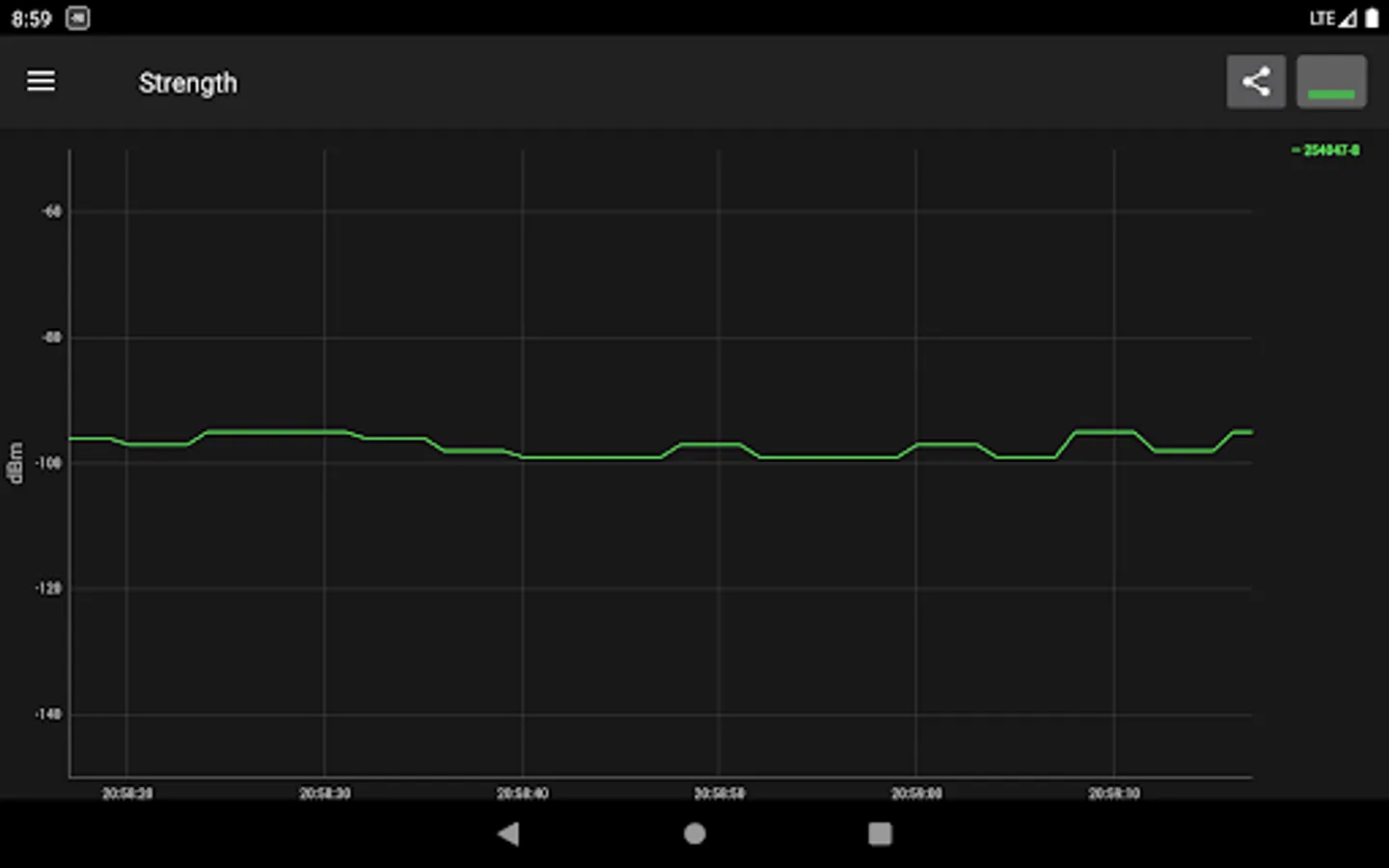
Task: Tap the notification icon beside 8:59
Action: [78, 18]
